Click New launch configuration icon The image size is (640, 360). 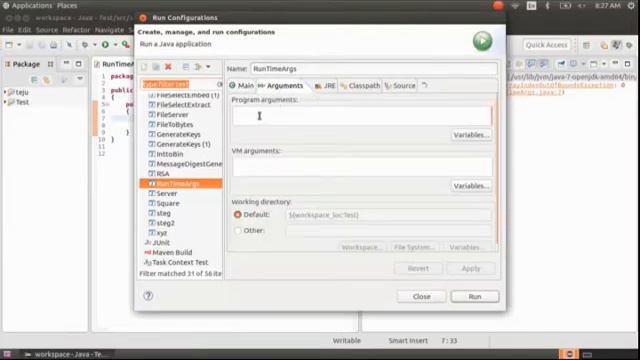144,67
